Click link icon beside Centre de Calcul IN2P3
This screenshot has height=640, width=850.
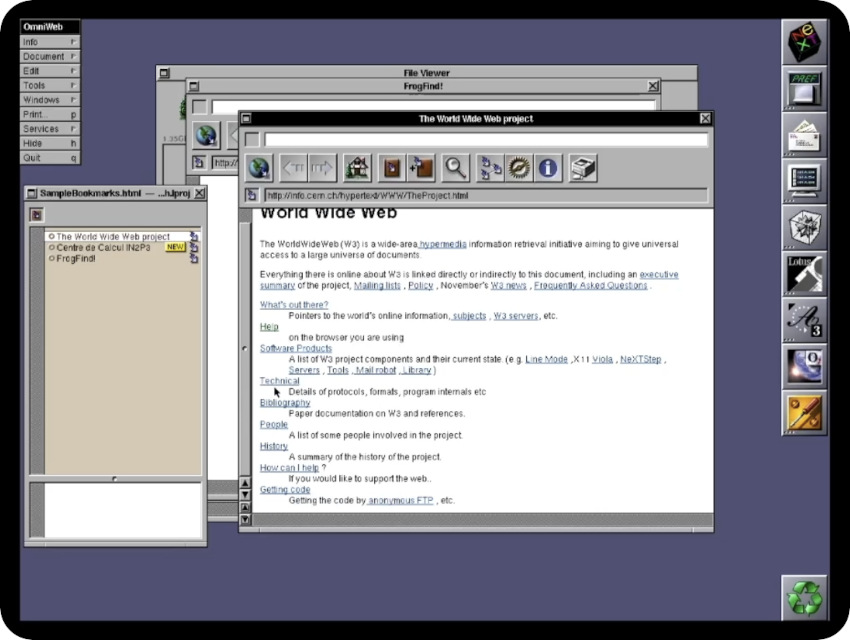pyautogui.click(x=194, y=248)
